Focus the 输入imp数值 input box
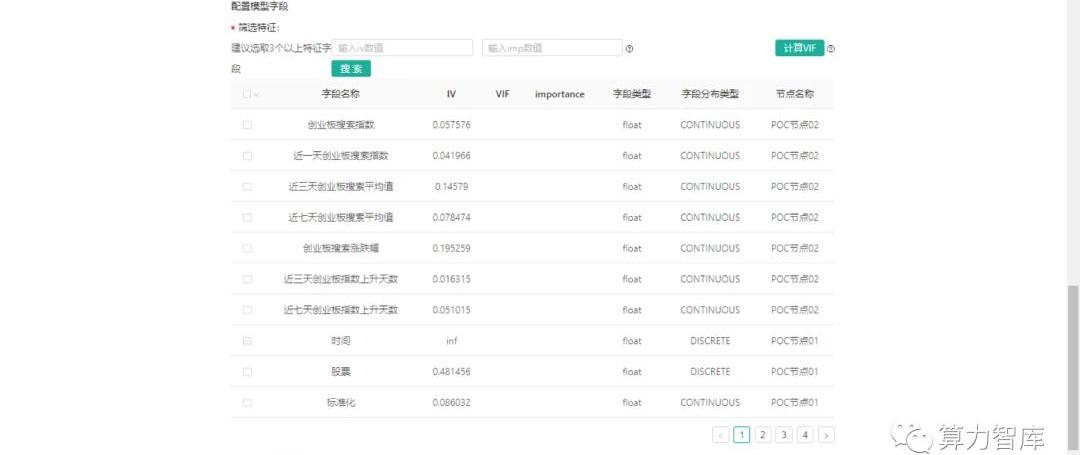 [552, 48]
